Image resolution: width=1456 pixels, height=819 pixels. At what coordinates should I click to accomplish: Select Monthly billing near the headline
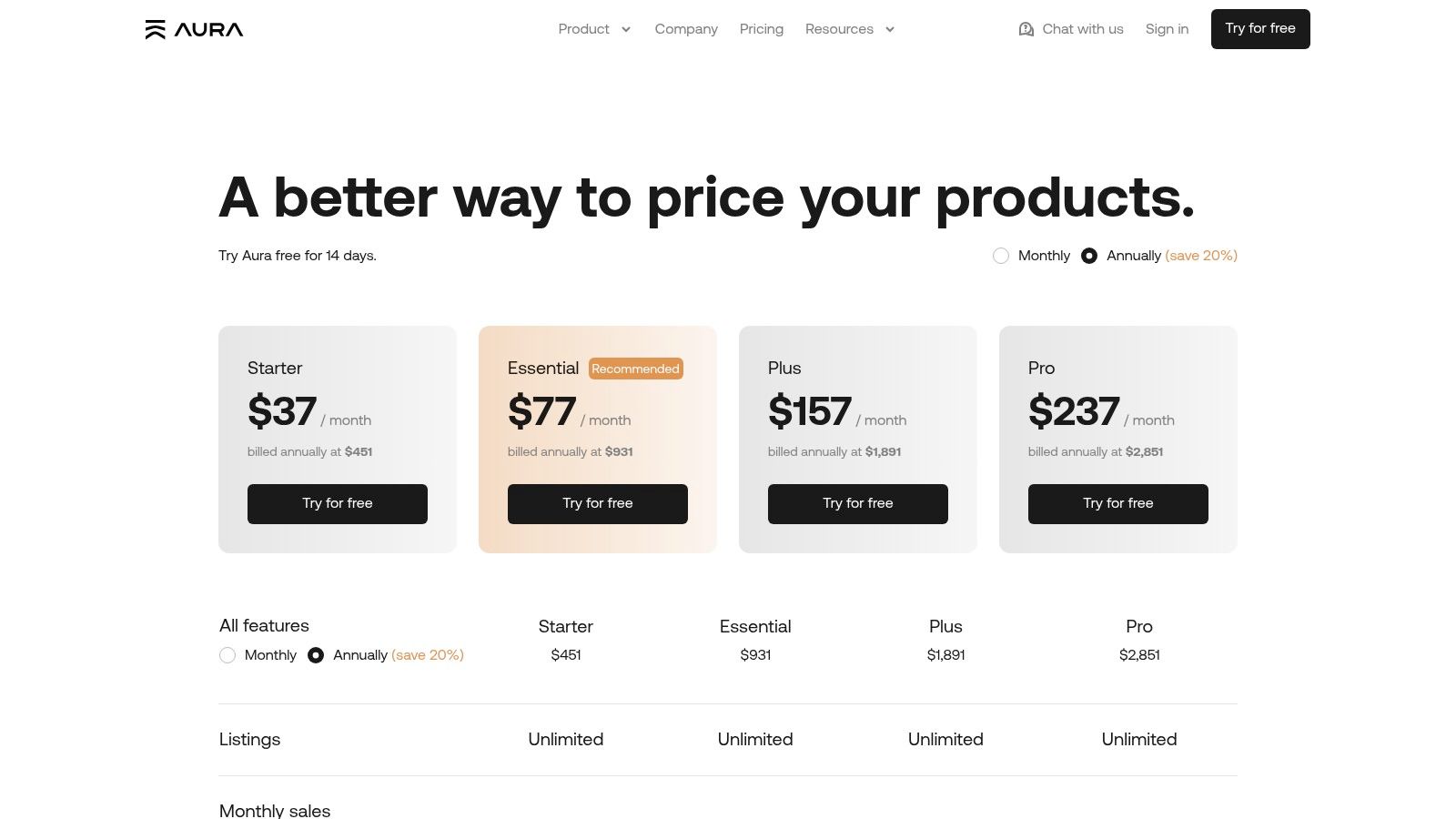pyautogui.click(x=1001, y=256)
